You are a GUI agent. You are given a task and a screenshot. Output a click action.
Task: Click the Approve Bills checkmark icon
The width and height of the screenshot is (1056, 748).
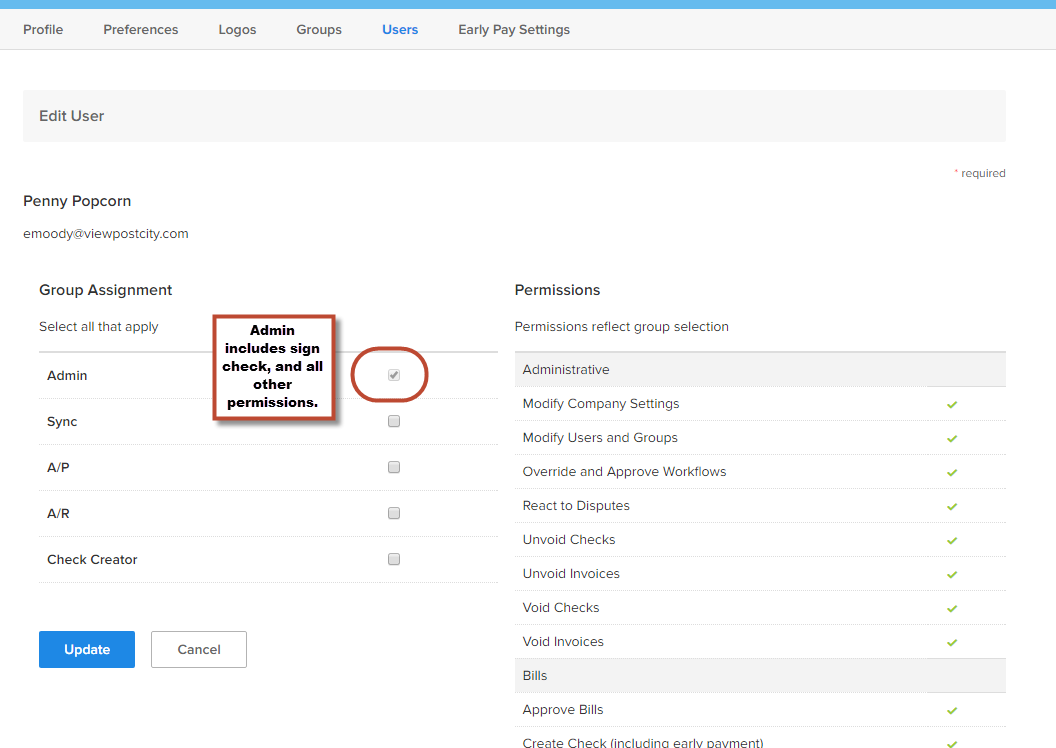click(952, 710)
